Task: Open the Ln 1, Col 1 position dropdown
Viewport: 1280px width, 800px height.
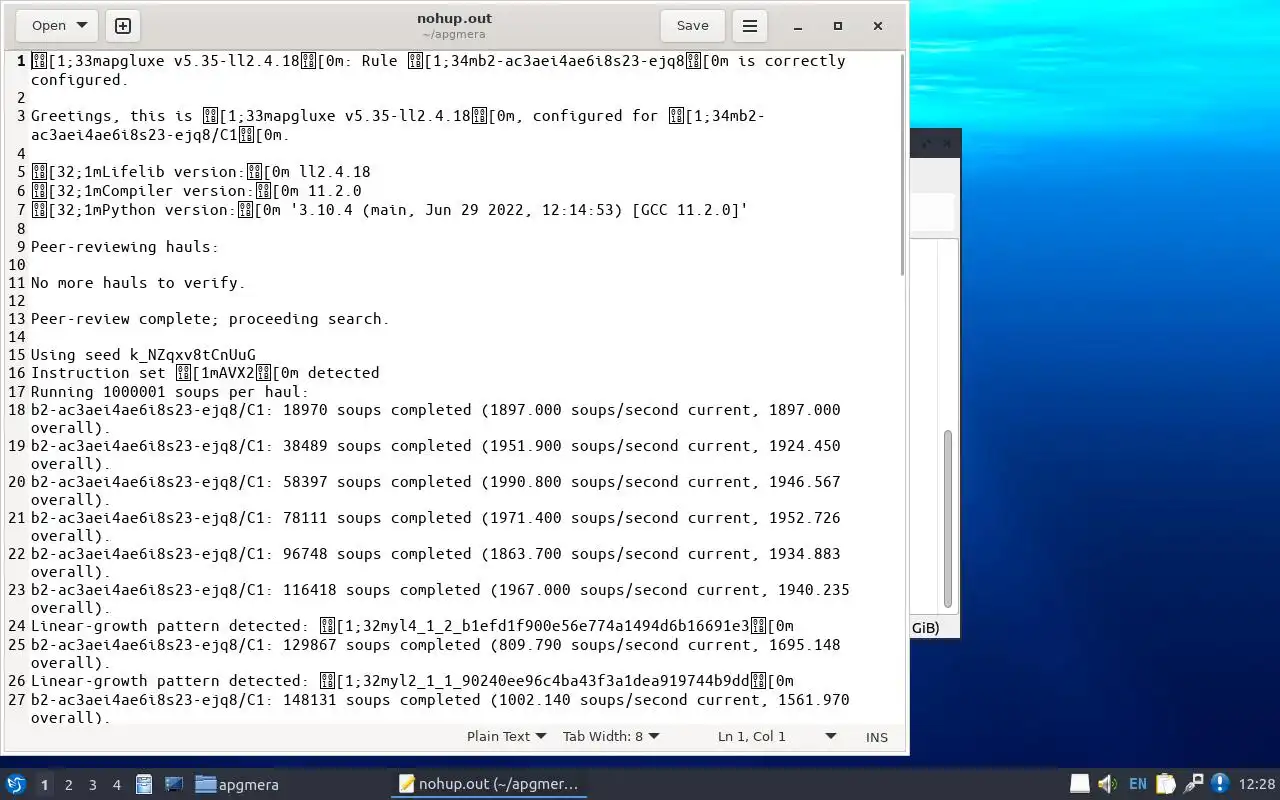Action: (776, 736)
